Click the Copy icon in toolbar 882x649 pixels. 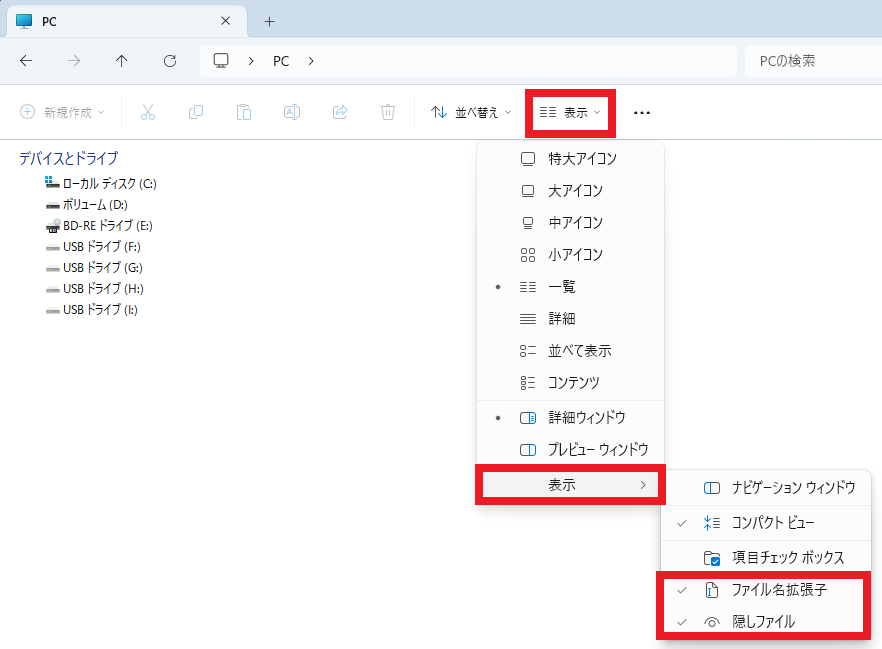pos(196,112)
